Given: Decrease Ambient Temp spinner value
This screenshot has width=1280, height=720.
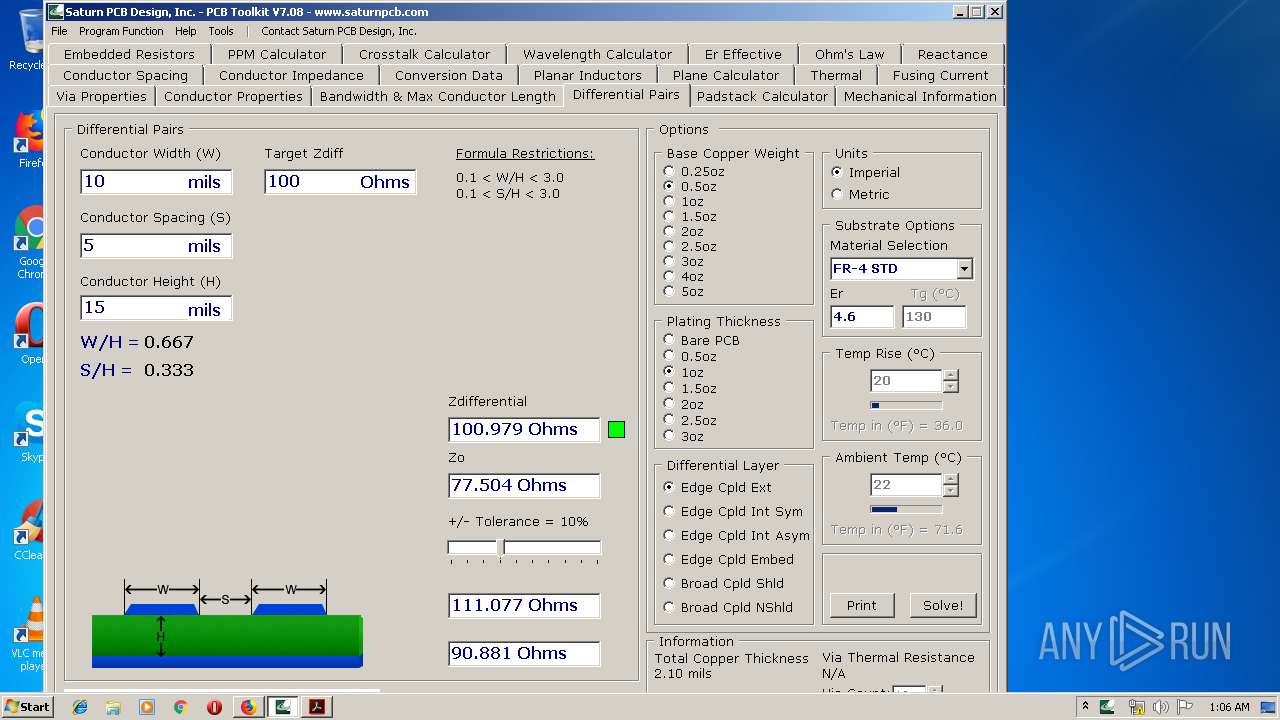Looking at the screenshot, I should point(951,491).
